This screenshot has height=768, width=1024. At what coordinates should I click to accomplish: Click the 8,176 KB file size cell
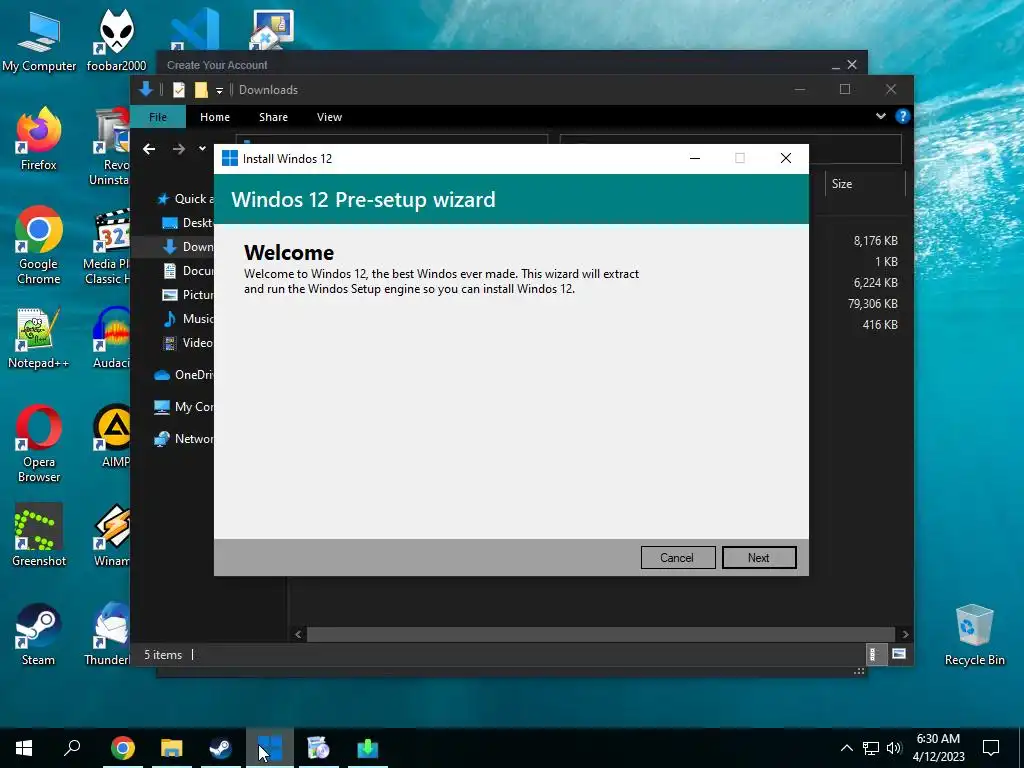coord(876,241)
